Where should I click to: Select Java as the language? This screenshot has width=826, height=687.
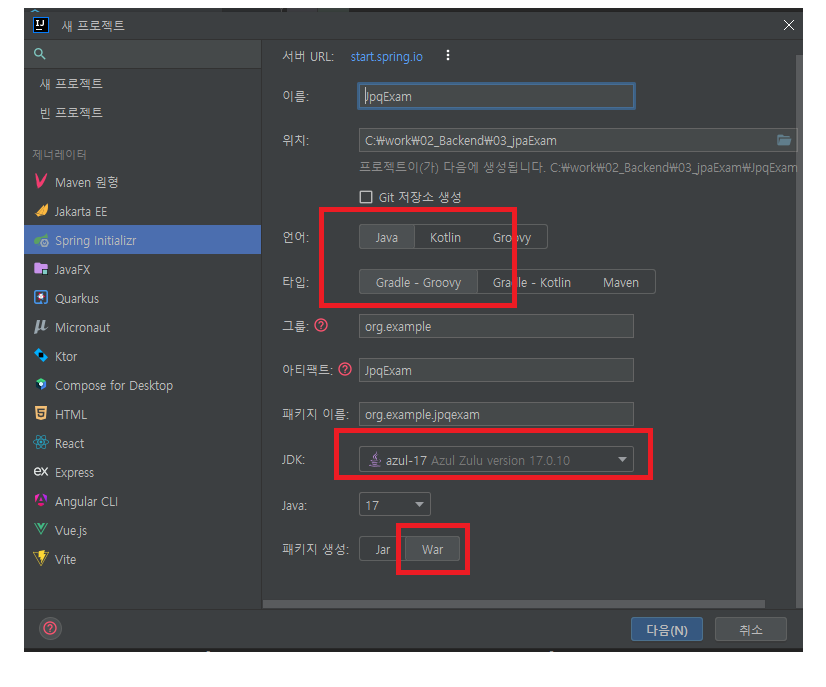pos(387,237)
